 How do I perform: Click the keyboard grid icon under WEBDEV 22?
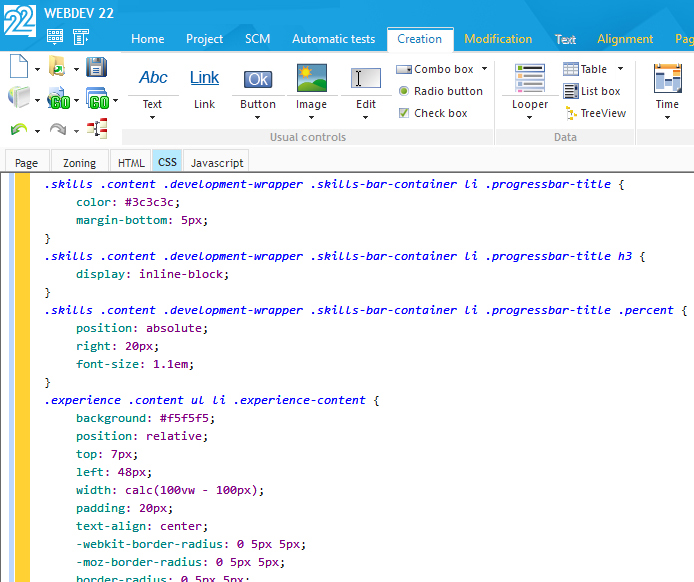(55, 37)
